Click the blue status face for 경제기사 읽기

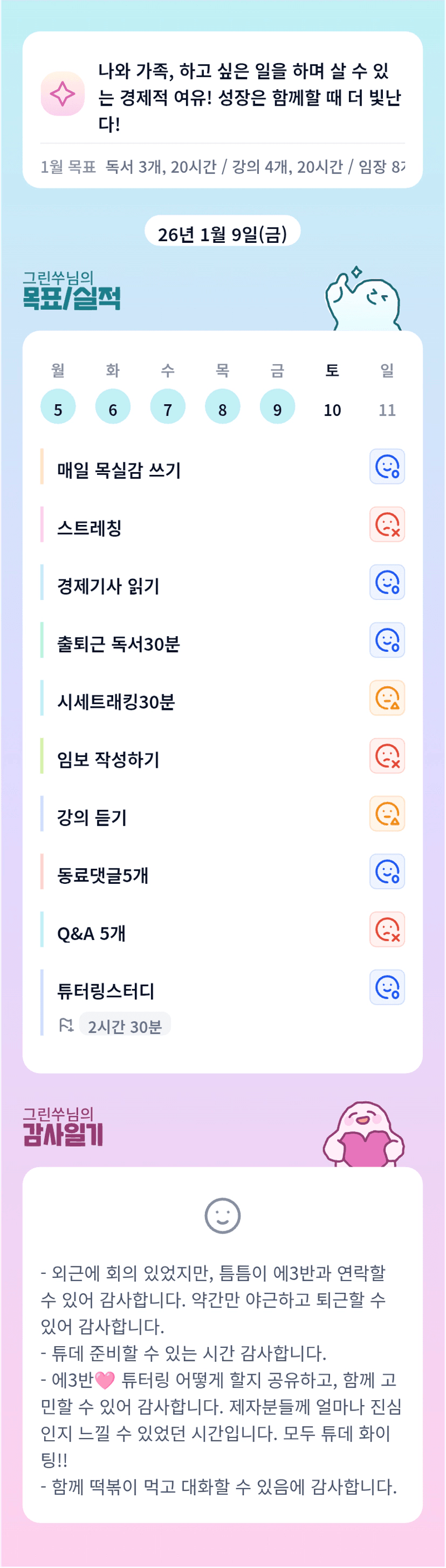tap(387, 583)
